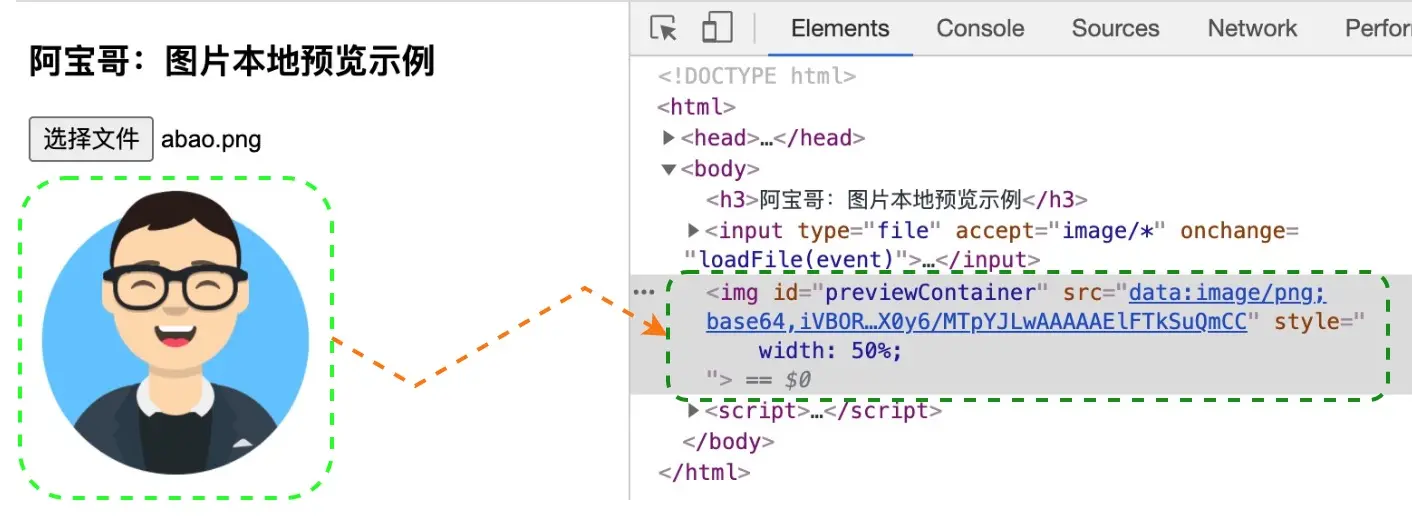Image resolution: width=1412 pixels, height=518 pixels.
Task: Expand the head node
Action: click(x=669, y=138)
